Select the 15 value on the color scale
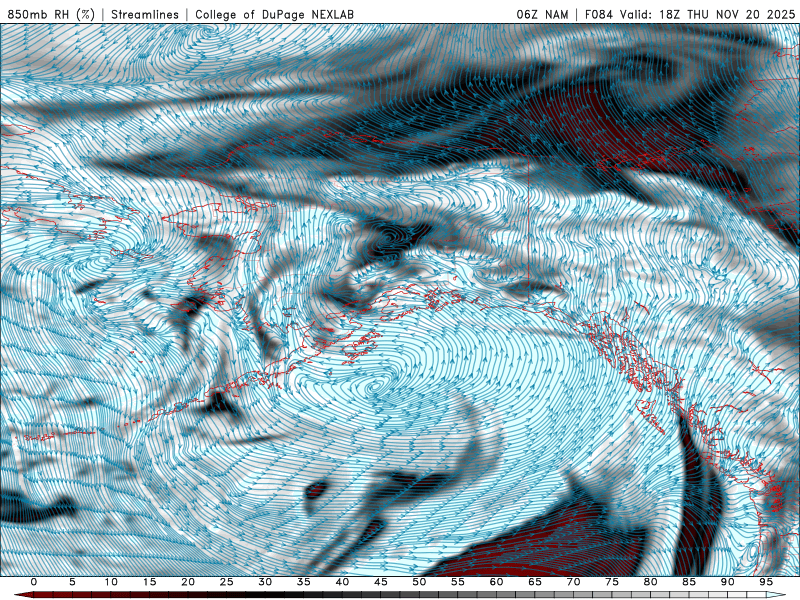The height and width of the screenshot is (600, 800). [149, 582]
